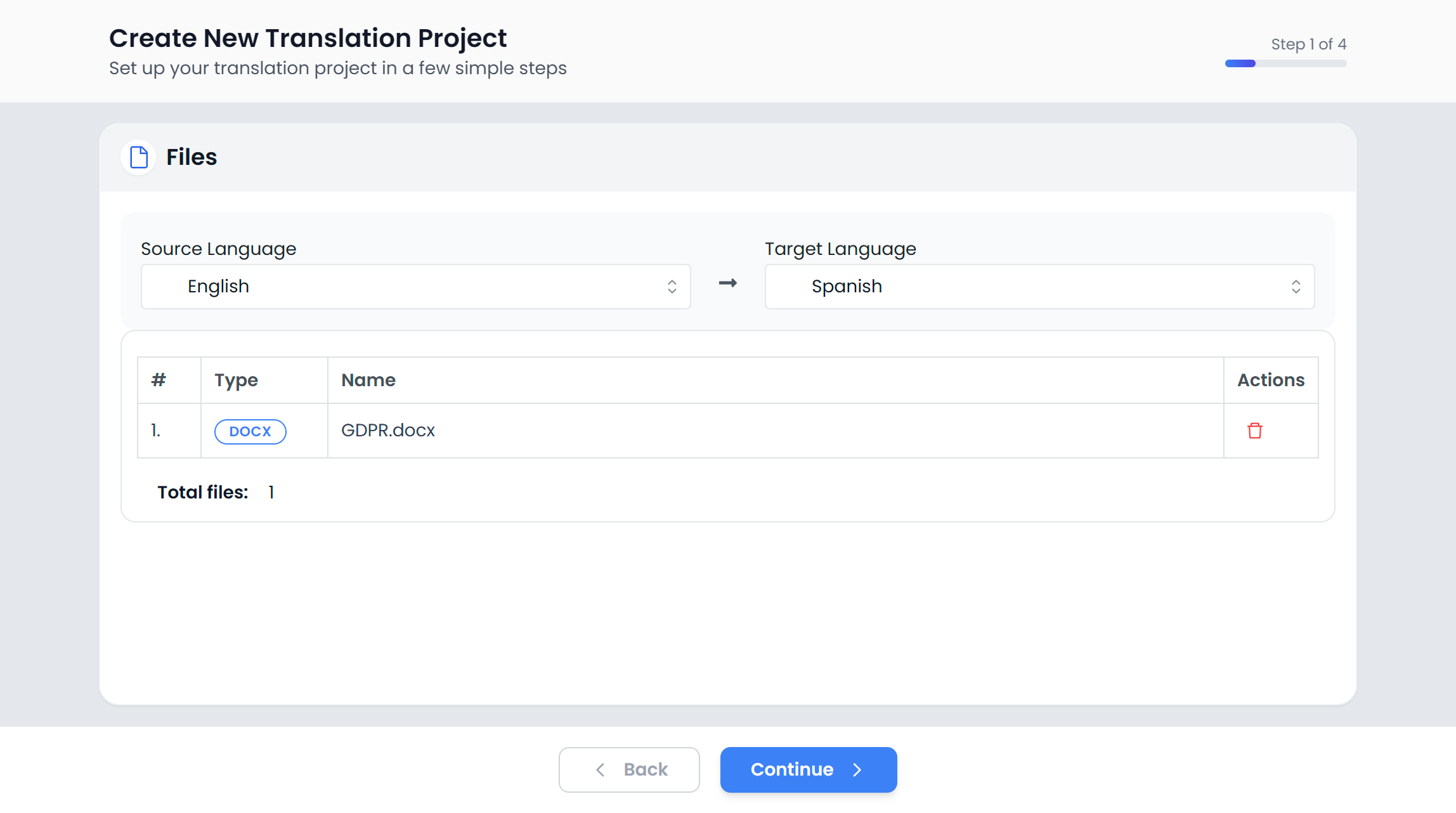Open the Target Language dropdown showing Spanish
This screenshot has width=1456, height=813.
pyautogui.click(x=1039, y=286)
